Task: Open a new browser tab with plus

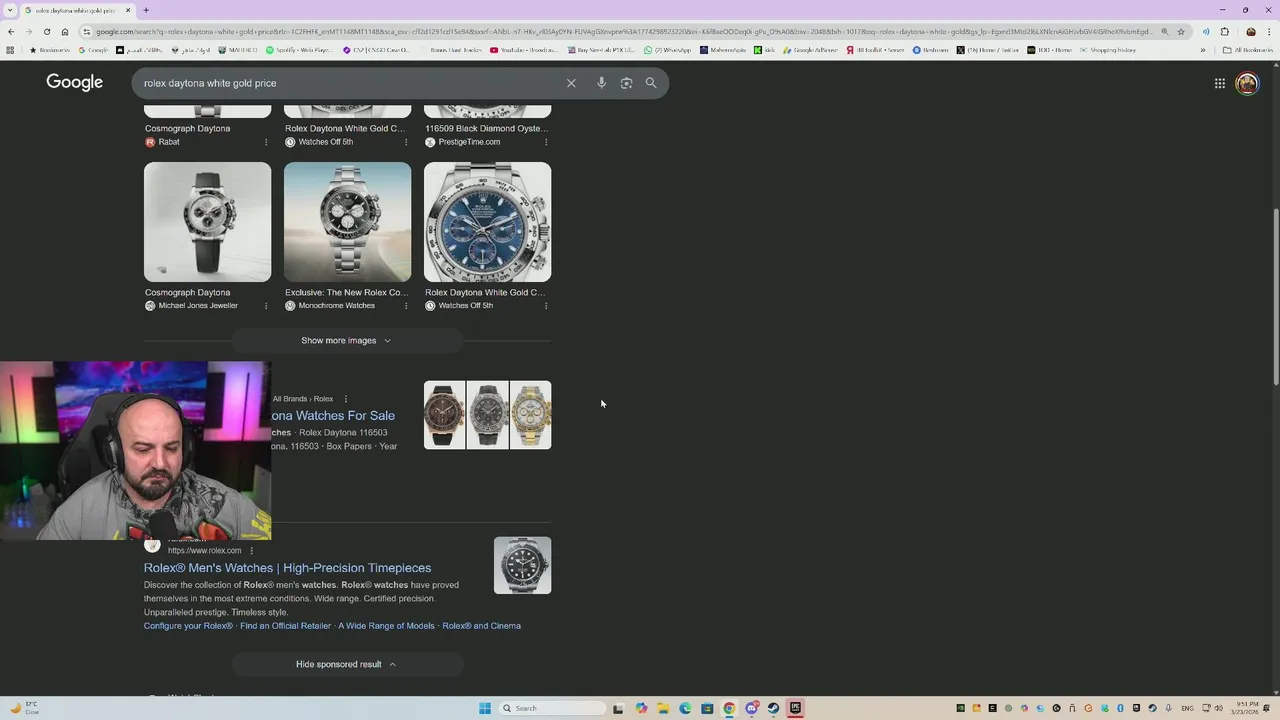Action: [x=146, y=10]
